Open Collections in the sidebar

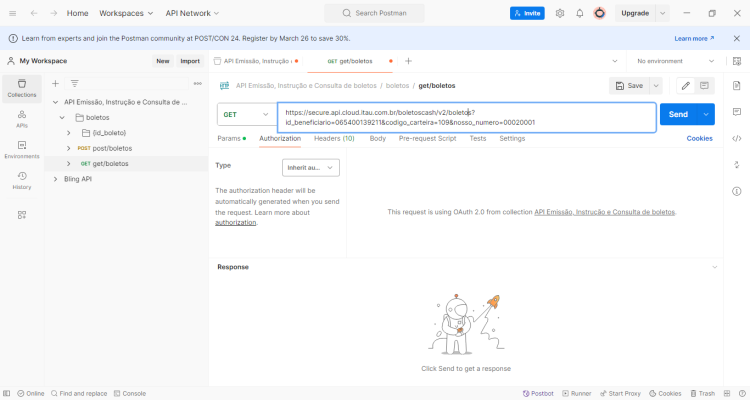point(22,89)
